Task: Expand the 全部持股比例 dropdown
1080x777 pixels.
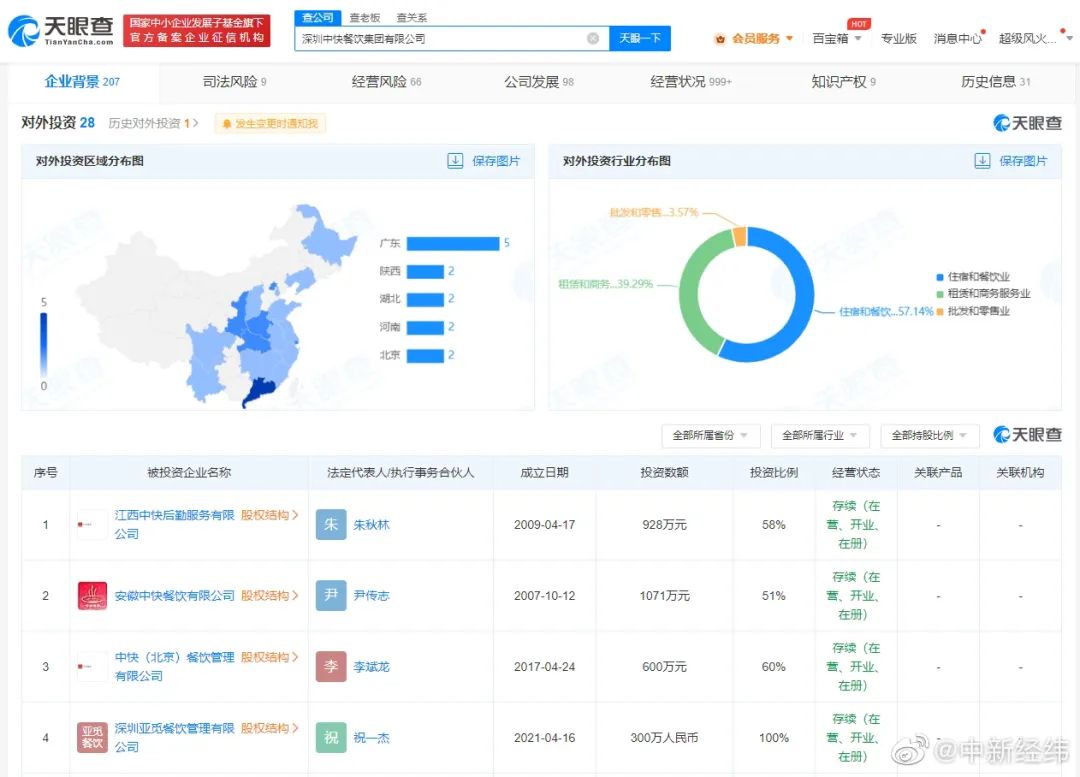Action: click(929, 436)
